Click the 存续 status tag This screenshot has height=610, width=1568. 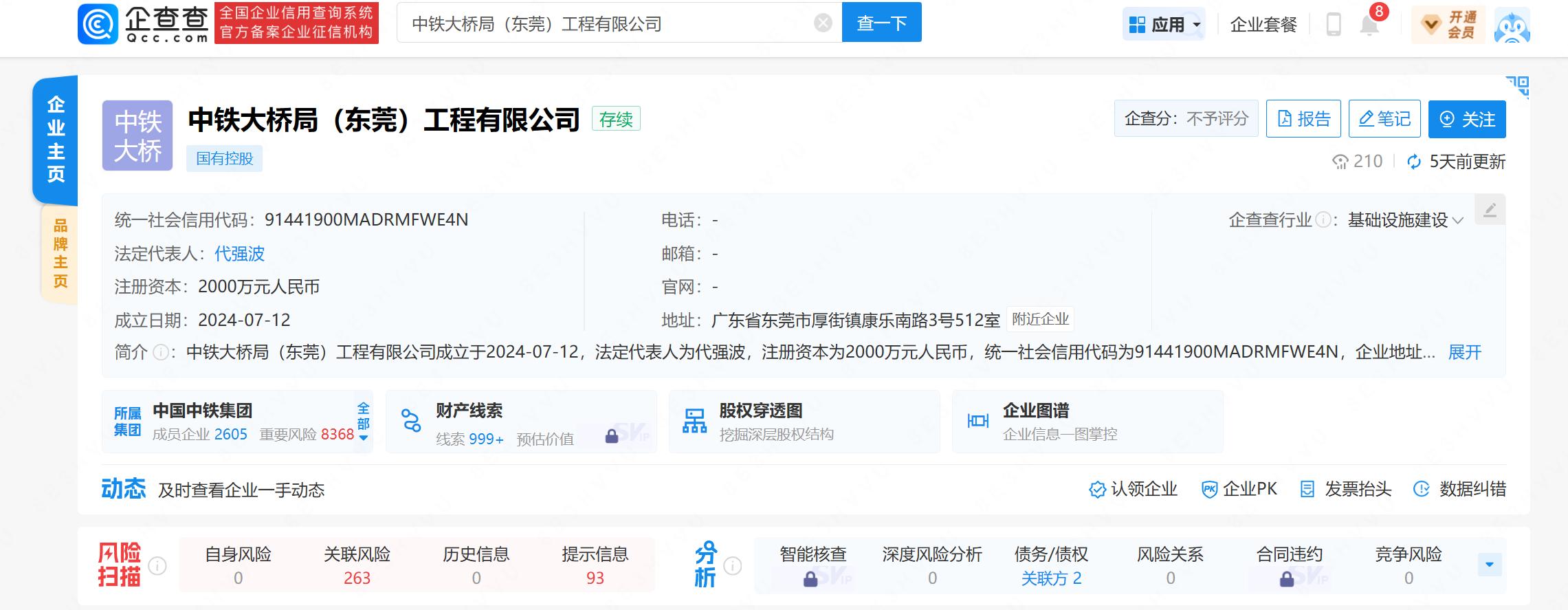coord(616,119)
